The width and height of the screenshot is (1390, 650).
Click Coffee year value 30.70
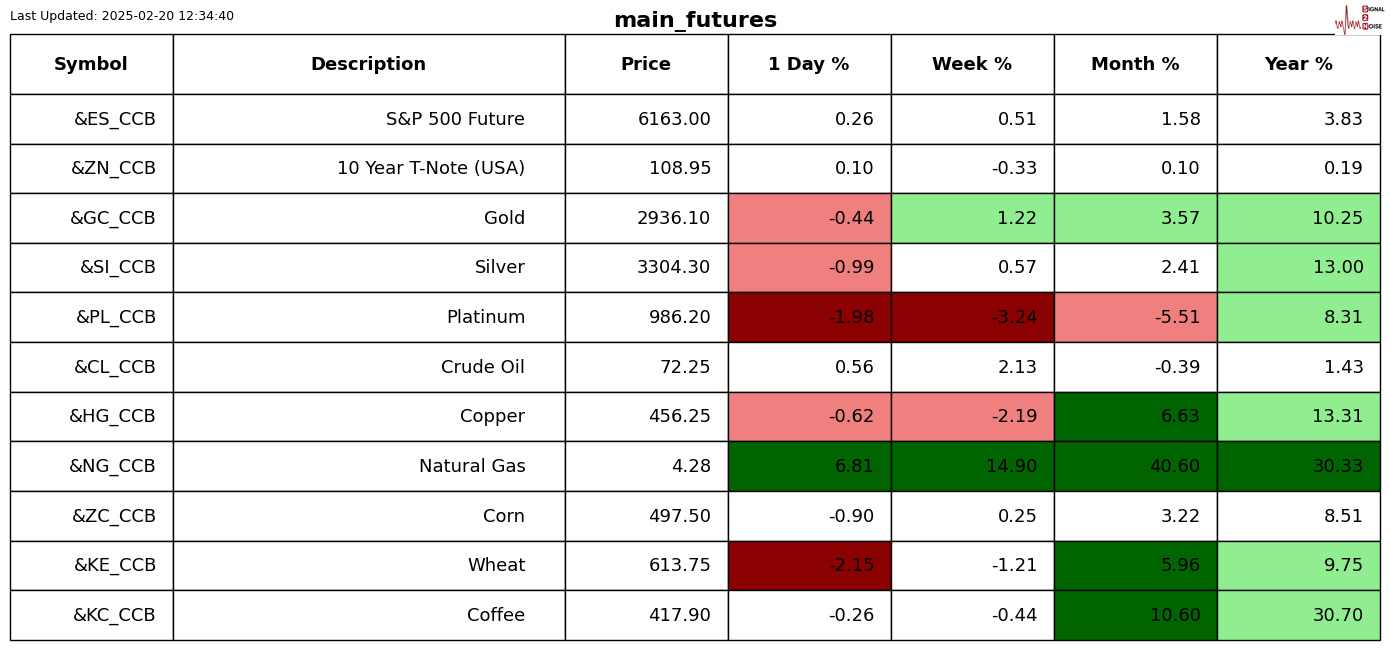1298,616
